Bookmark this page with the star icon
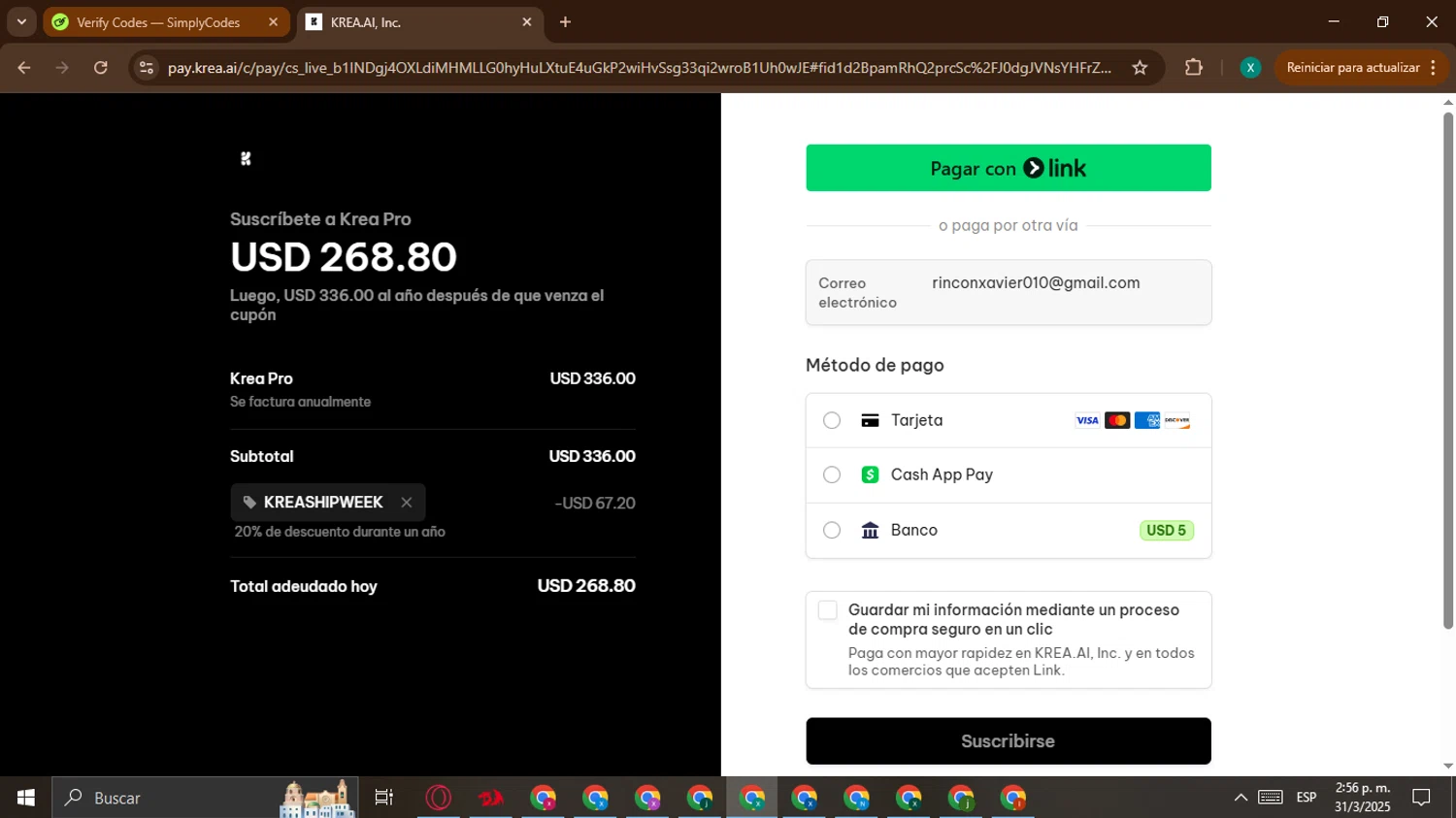1456x818 pixels. [1140, 67]
